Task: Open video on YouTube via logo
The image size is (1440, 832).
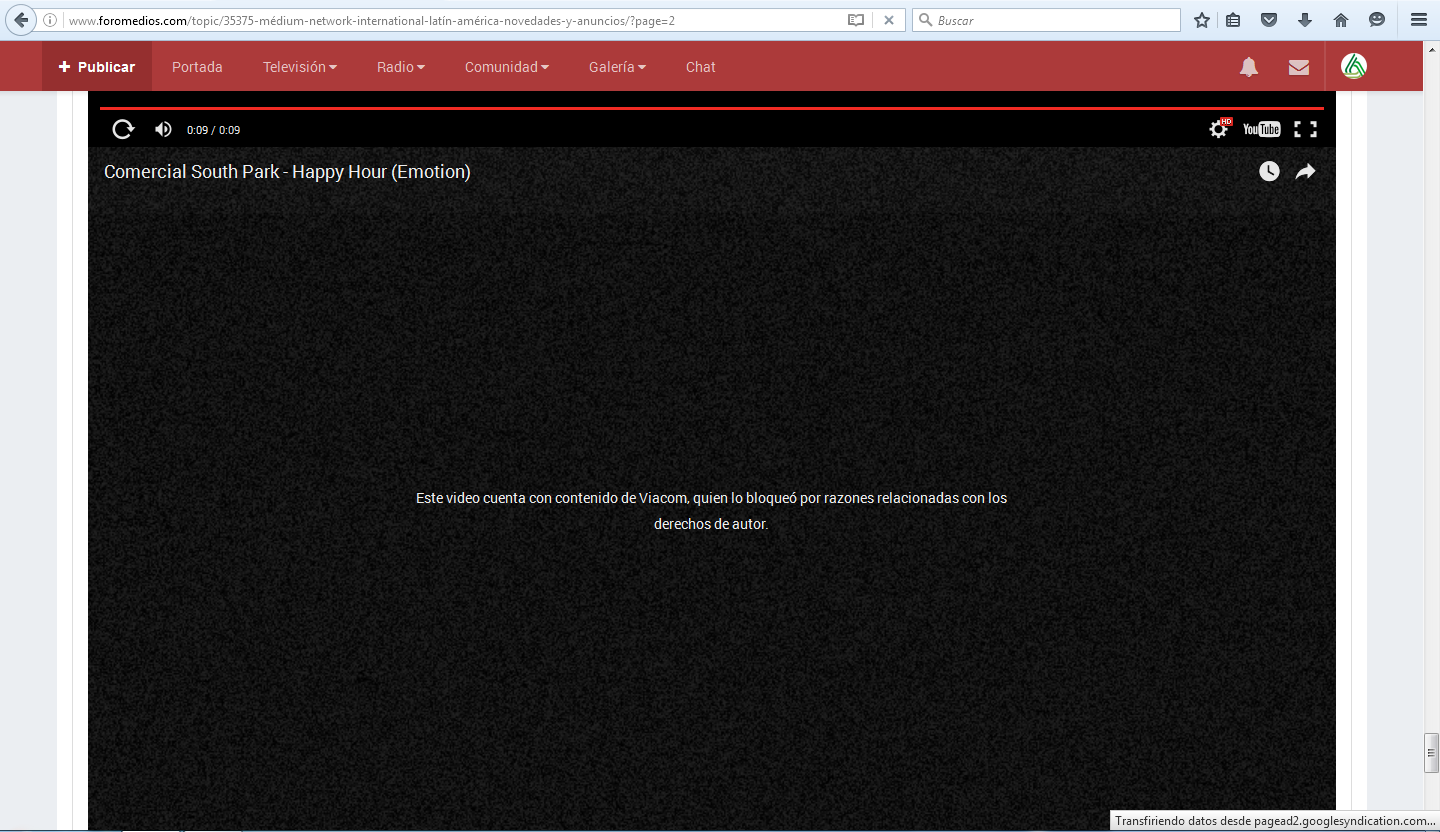Action: (x=1261, y=129)
